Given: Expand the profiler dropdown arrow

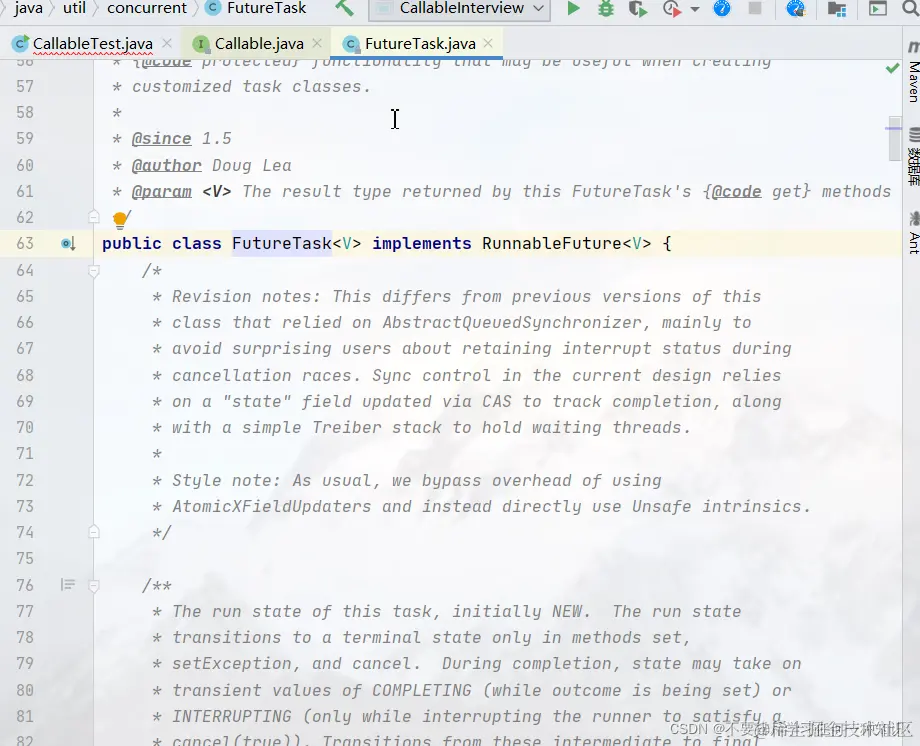Looking at the screenshot, I should [695, 9].
